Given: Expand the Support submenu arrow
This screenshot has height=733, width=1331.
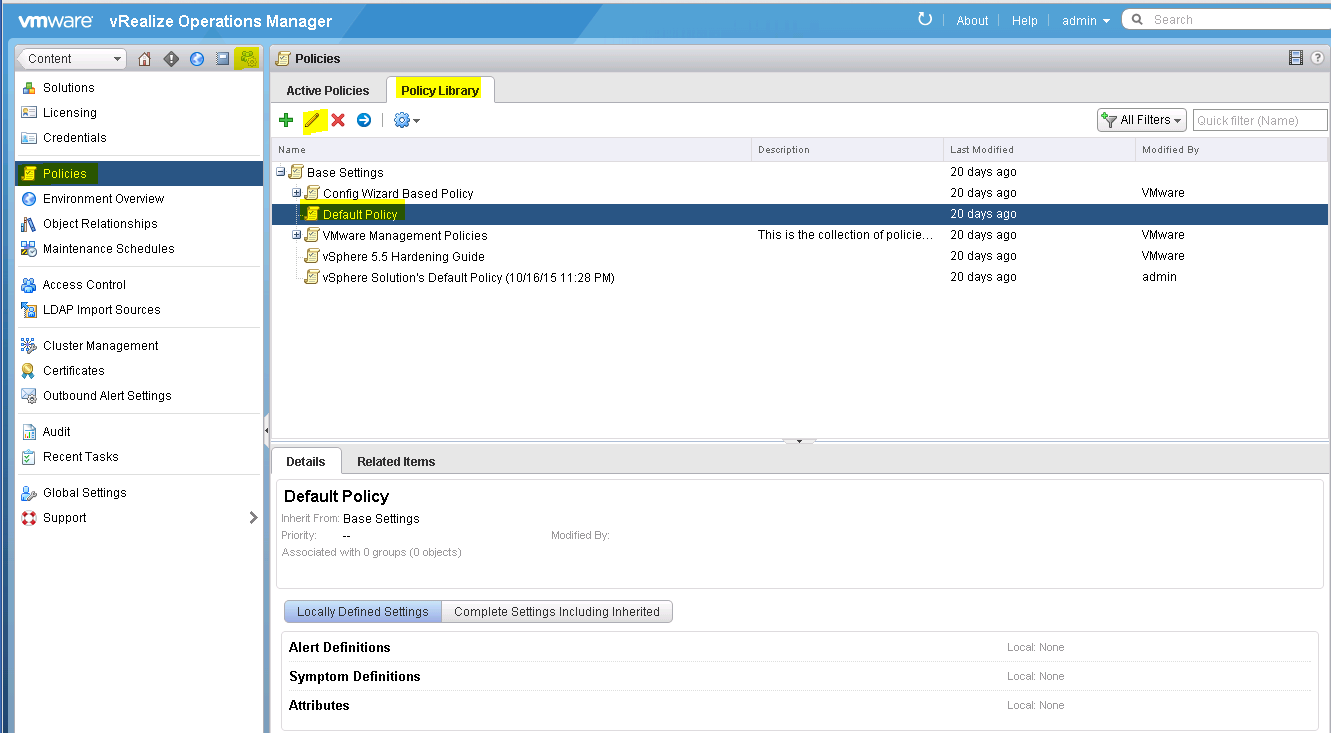Looking at the screenshot, I should [253, 518].
